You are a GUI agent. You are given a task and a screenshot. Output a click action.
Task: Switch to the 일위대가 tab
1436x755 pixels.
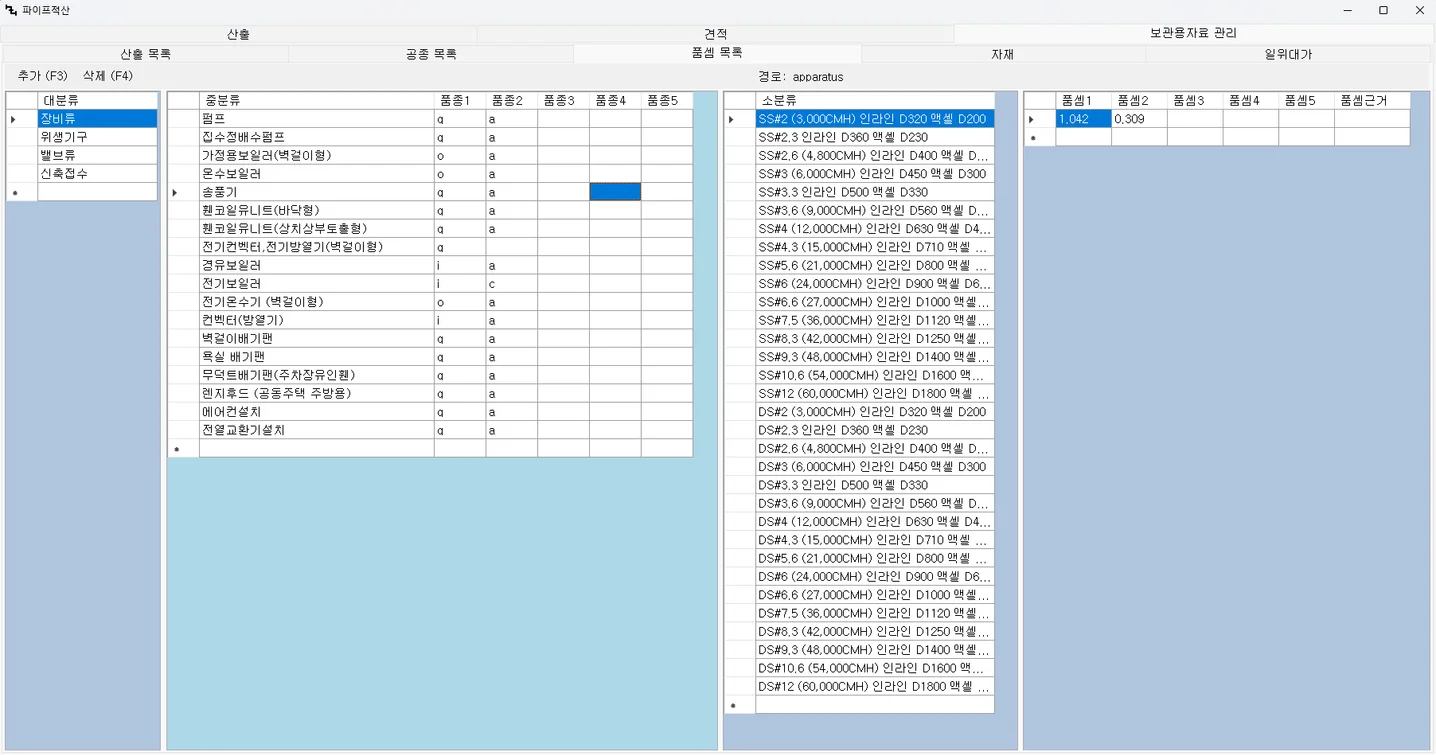click(x=1289, y=54)
